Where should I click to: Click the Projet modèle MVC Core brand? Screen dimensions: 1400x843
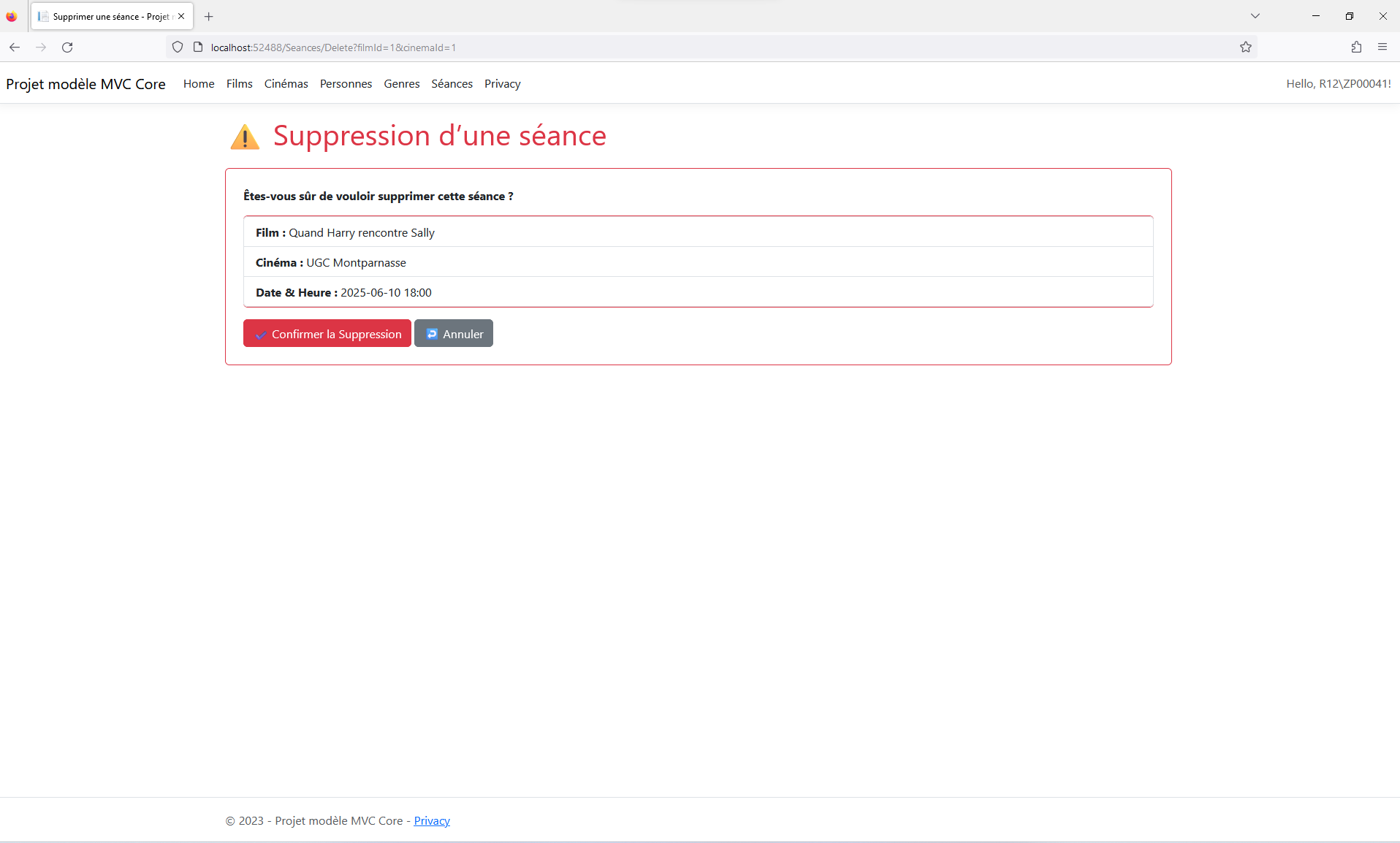click(85, 84)
